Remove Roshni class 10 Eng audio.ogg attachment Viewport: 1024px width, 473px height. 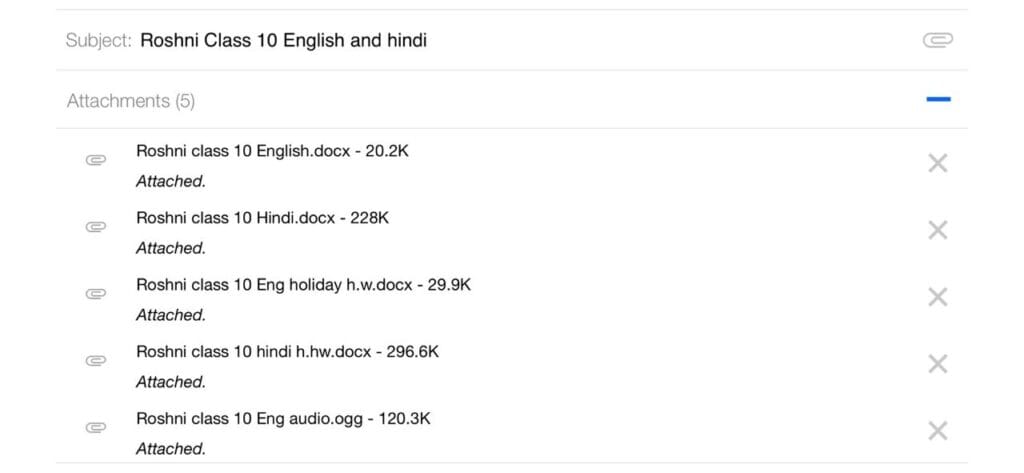(938, 431)
